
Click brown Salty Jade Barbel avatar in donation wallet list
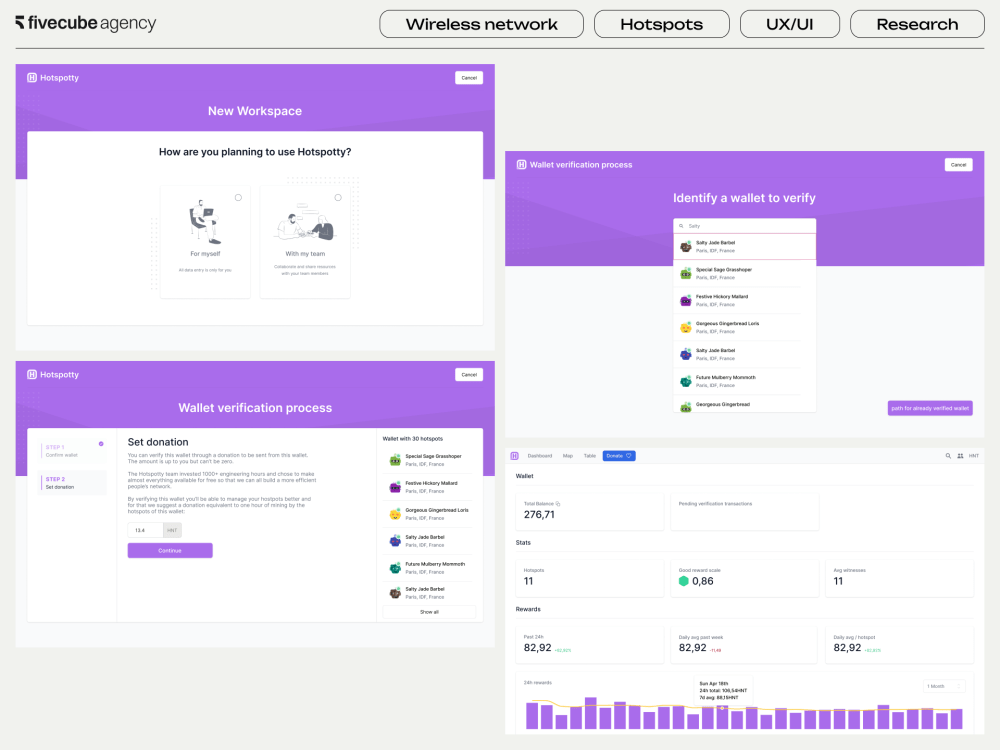(395, 593)
